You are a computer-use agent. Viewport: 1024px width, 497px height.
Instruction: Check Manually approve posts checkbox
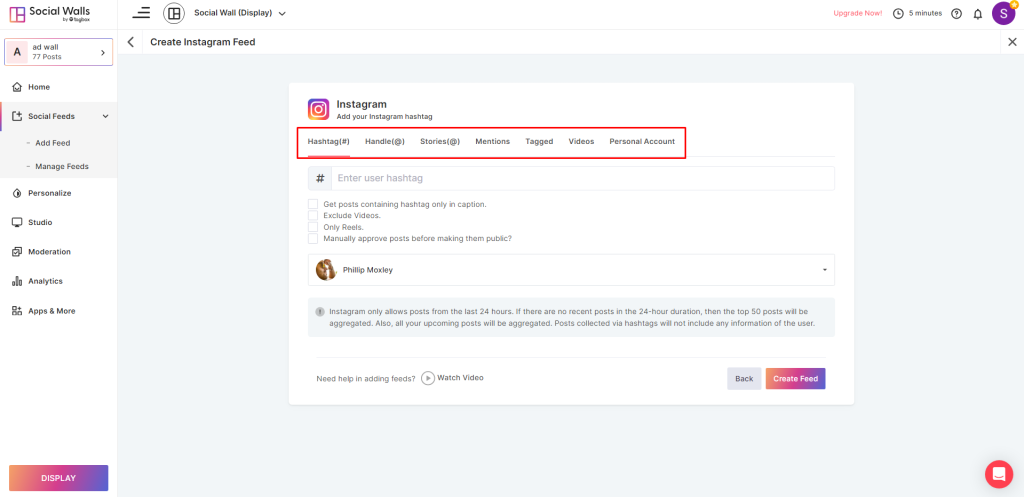click(313, 238)
